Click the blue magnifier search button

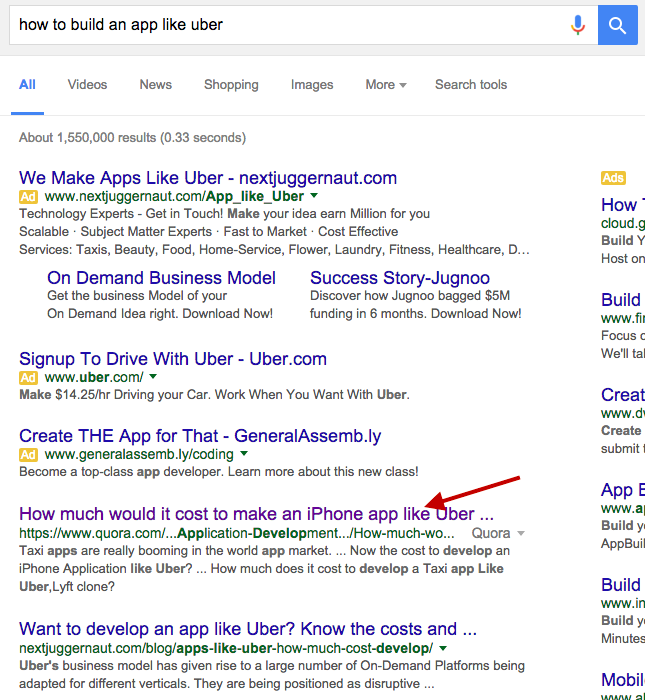(x=617, y=25)
